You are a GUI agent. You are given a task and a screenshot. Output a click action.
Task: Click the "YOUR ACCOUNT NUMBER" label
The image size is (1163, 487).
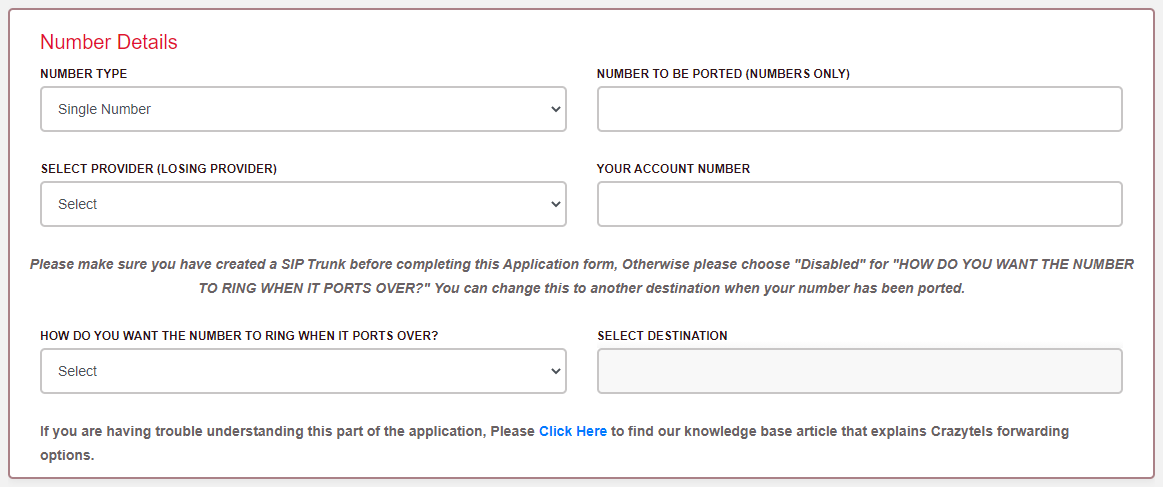(x=673, y=169)
